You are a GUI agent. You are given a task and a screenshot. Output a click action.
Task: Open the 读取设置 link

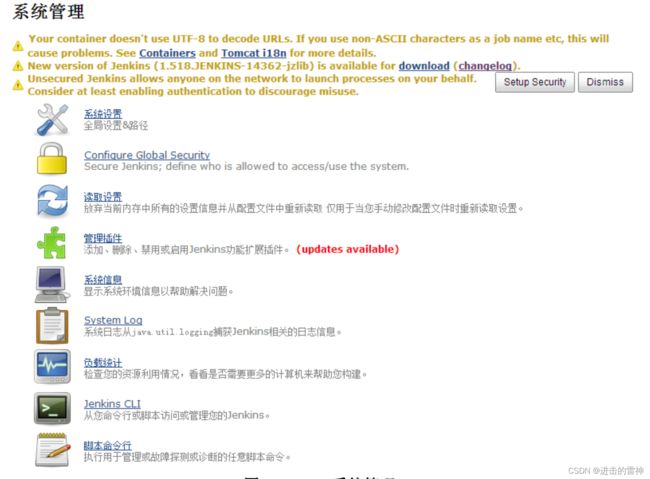click(103, 197)
